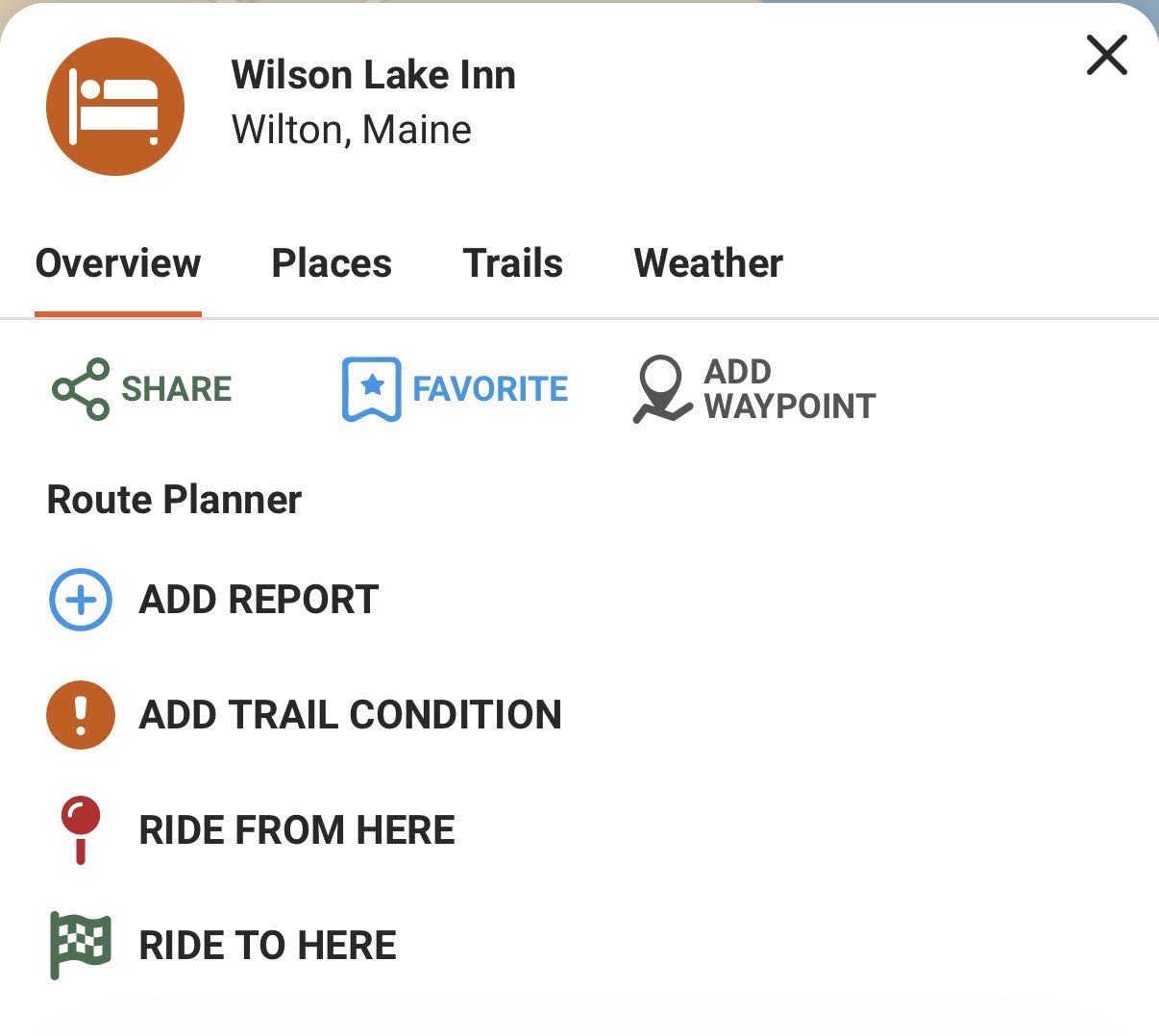Select the red Ride From Here pin icon
1159x1036 pixels.
pyautogui.click(x=81, y=829)
